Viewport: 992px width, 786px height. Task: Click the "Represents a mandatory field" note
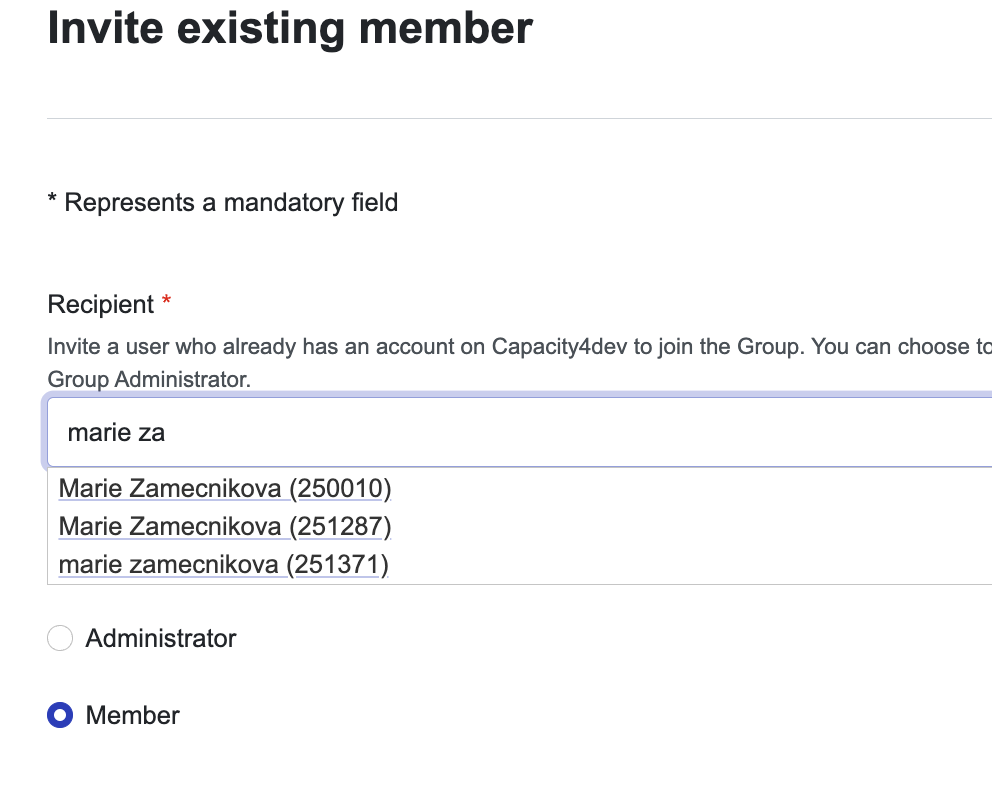[231, 203]
